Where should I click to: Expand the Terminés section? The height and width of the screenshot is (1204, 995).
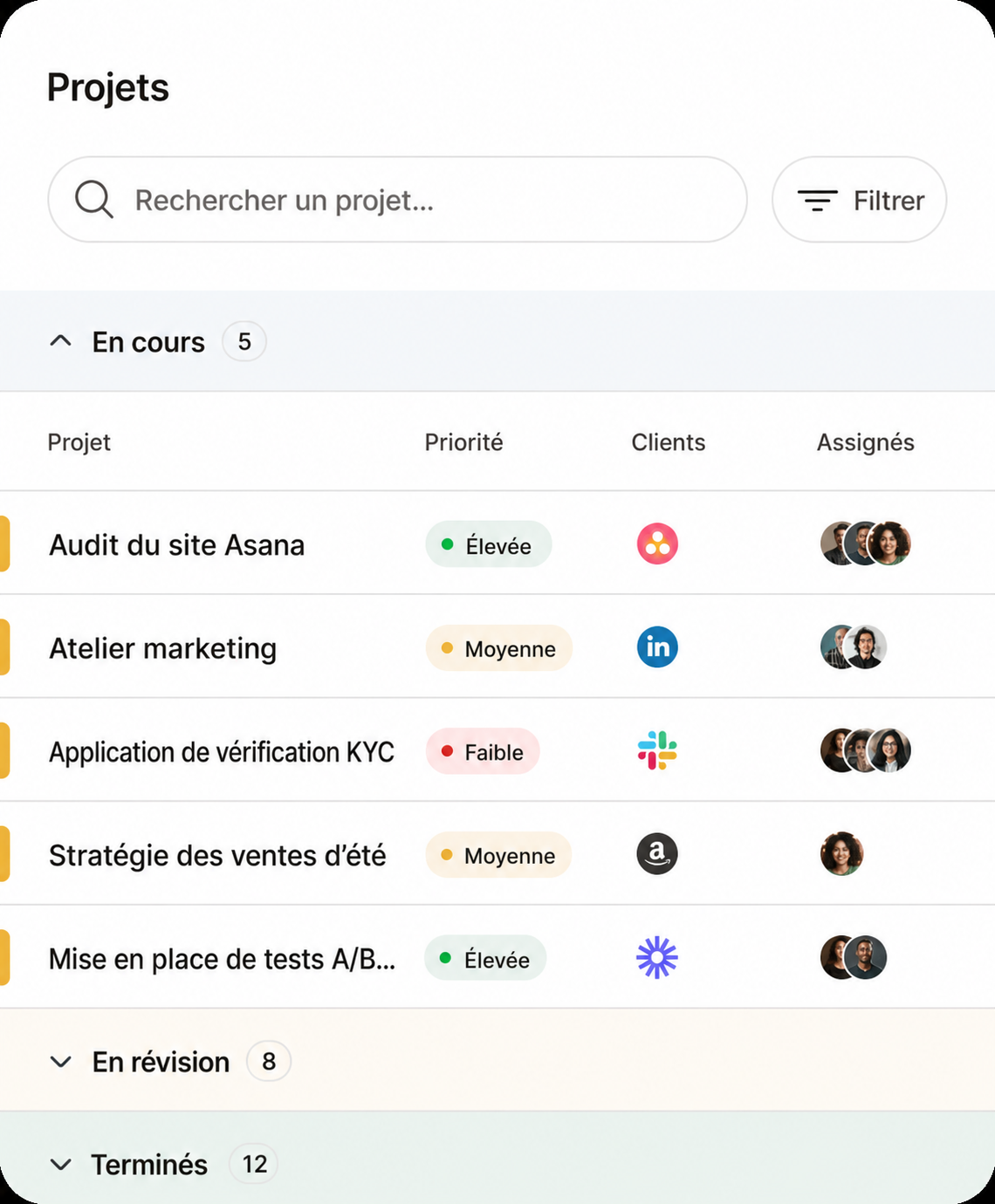click(x=497, y=1159)
